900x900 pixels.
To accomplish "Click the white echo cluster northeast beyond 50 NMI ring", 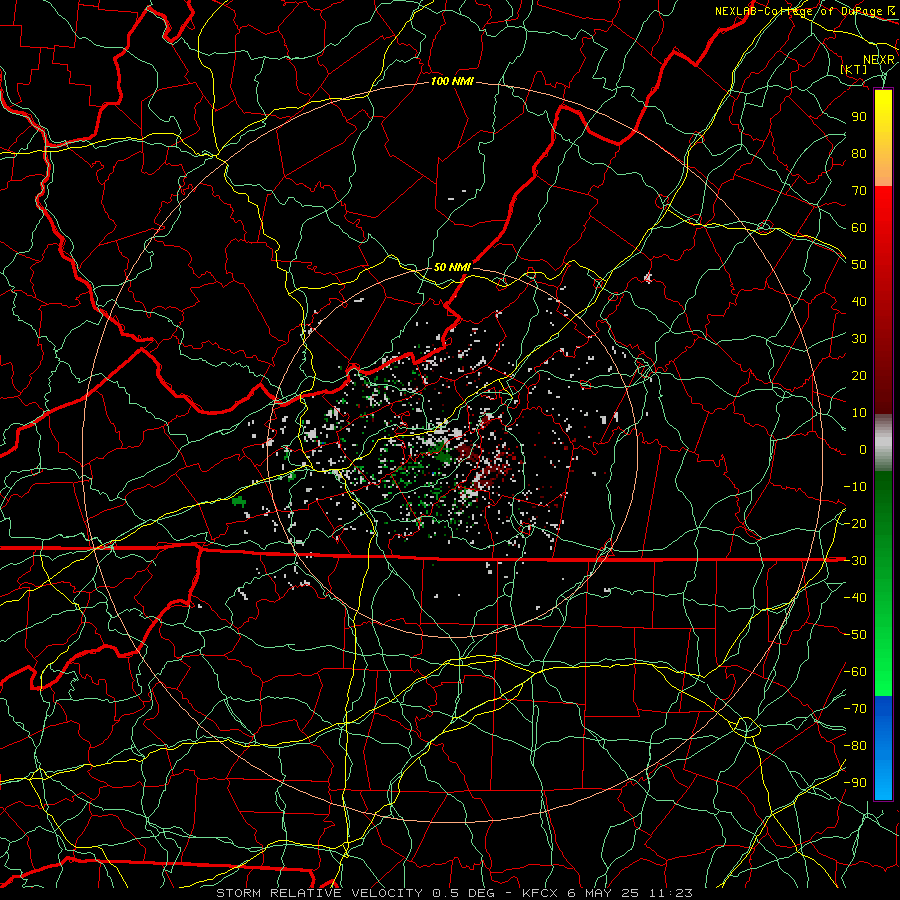I will point(648,278).
